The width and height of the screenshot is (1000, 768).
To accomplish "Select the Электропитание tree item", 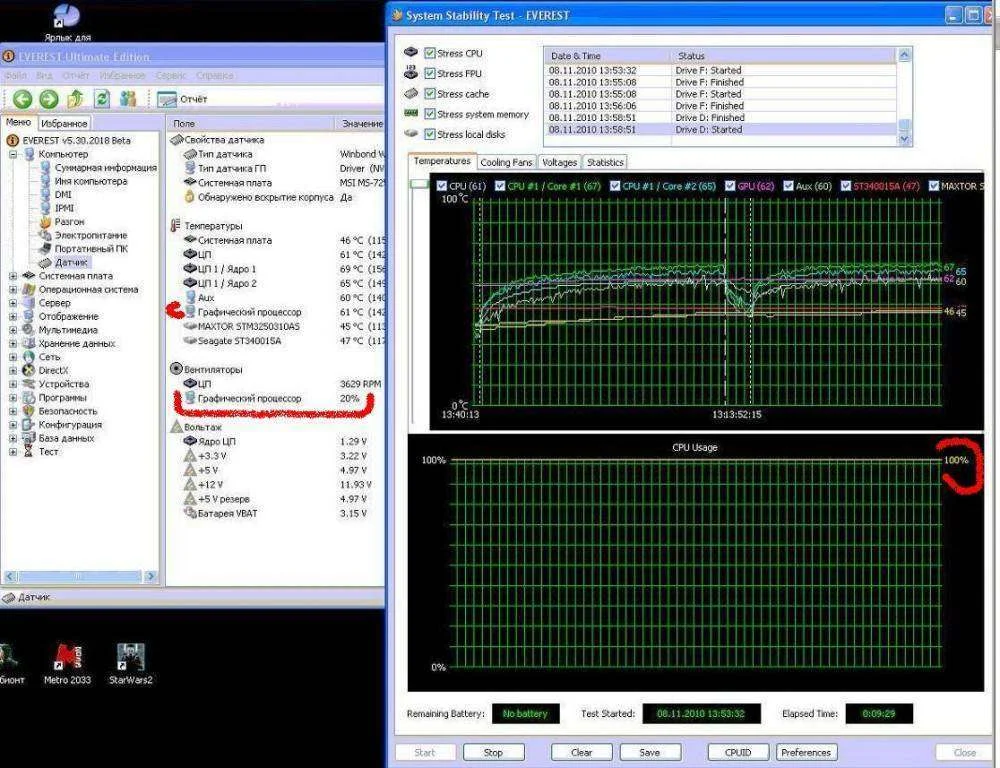I will [x=91, y=235].
